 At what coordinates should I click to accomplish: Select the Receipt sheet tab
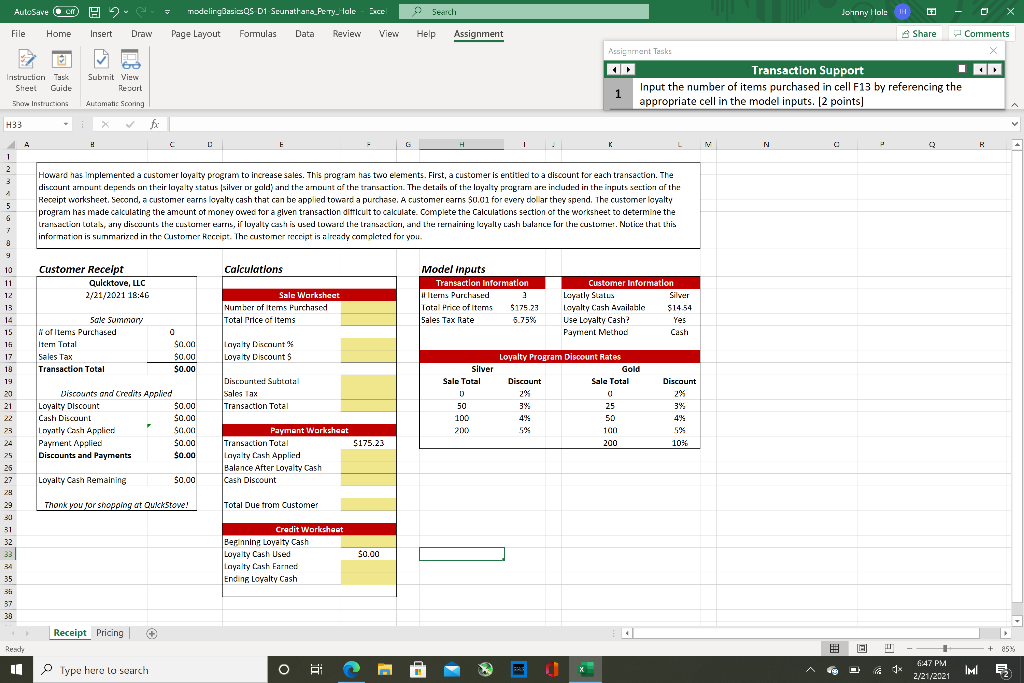point(70,633)
